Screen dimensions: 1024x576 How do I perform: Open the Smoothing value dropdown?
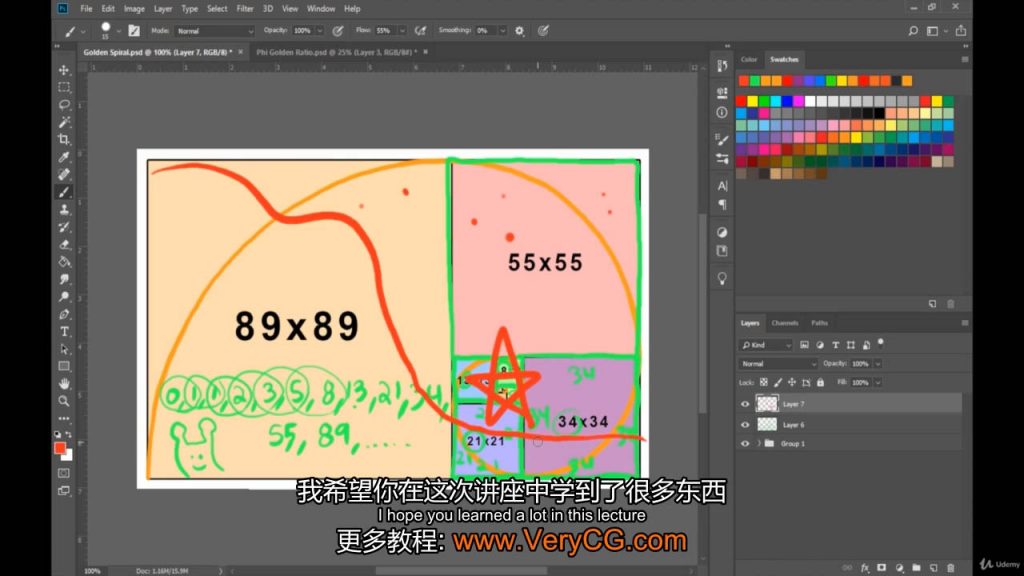(502, 31)
